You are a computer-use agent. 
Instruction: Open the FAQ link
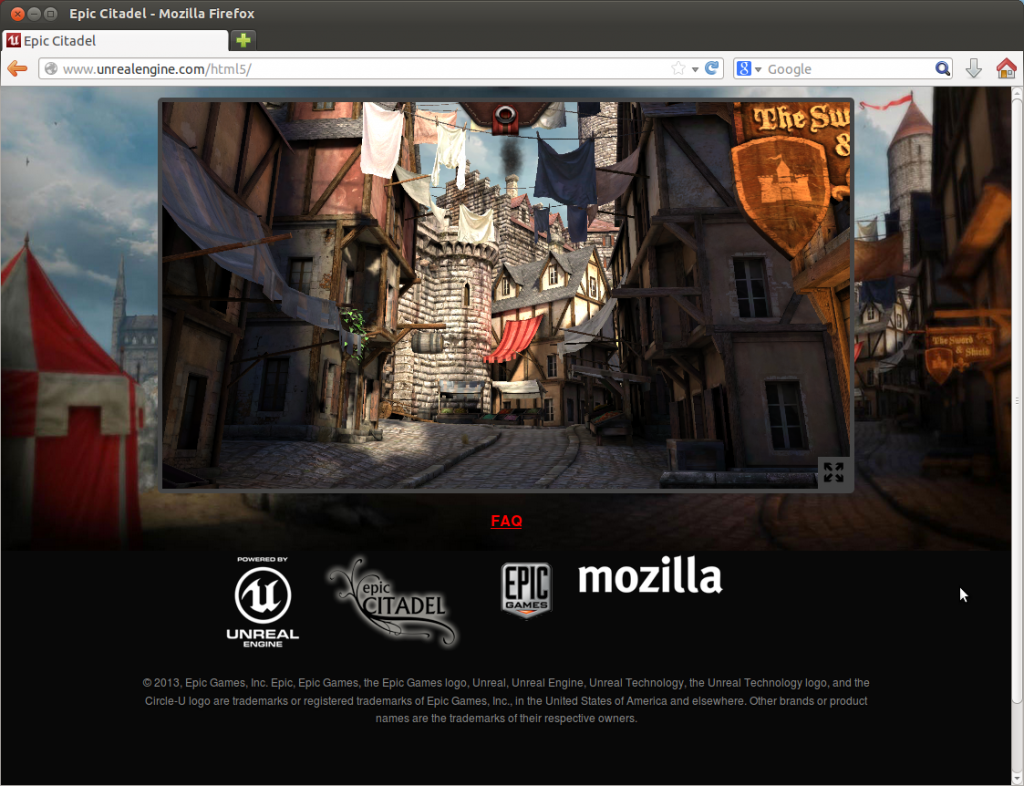point(506,521)
